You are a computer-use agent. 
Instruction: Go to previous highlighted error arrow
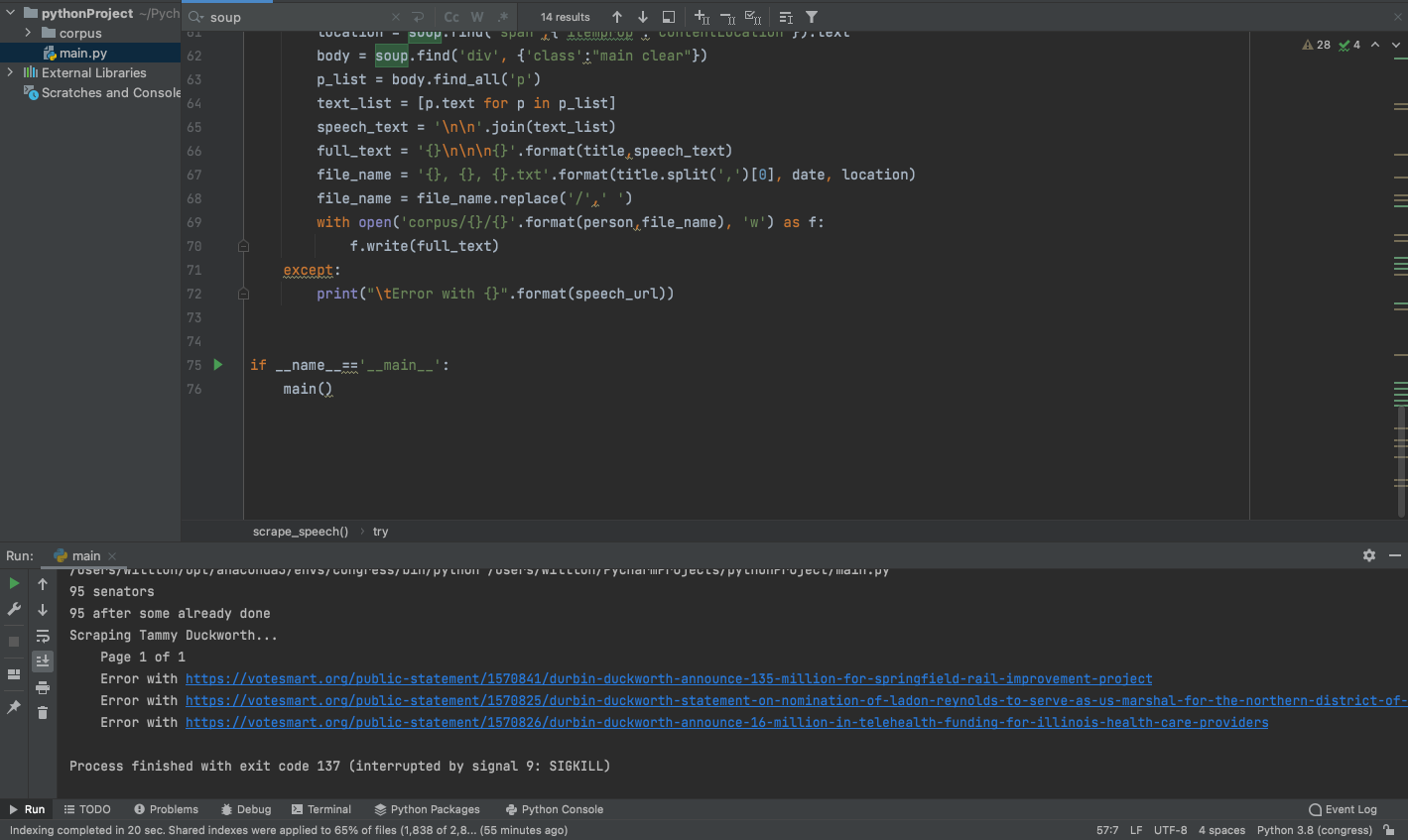[x=1375, y=45]
